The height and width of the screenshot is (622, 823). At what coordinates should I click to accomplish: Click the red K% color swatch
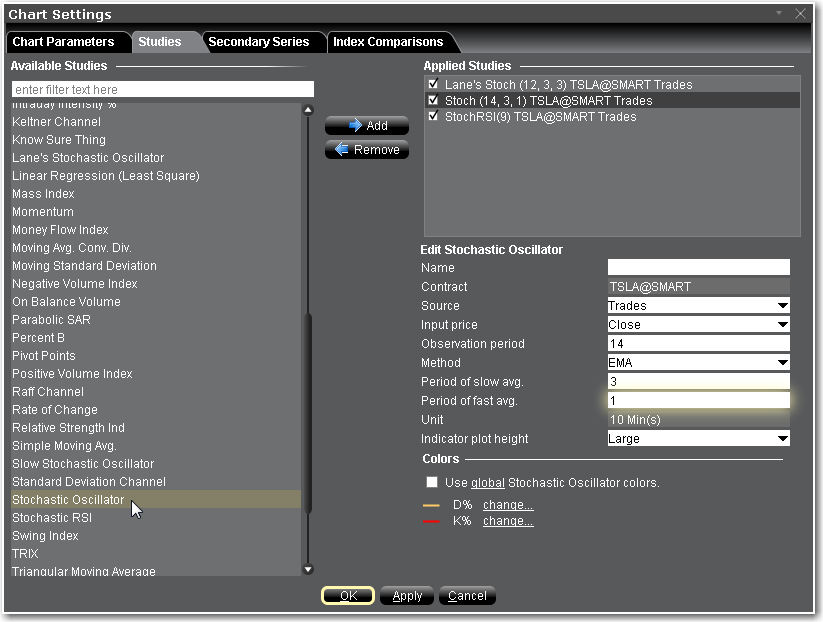point(432,522)
